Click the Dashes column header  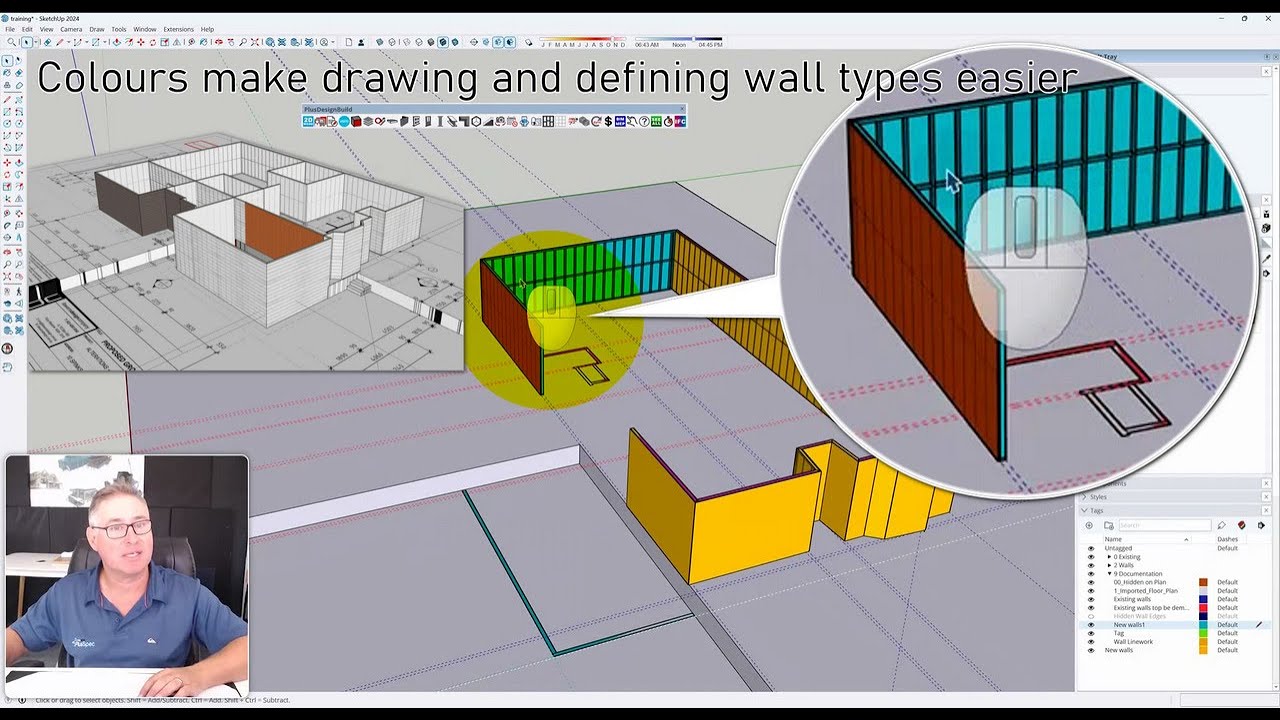(1227, 539)
